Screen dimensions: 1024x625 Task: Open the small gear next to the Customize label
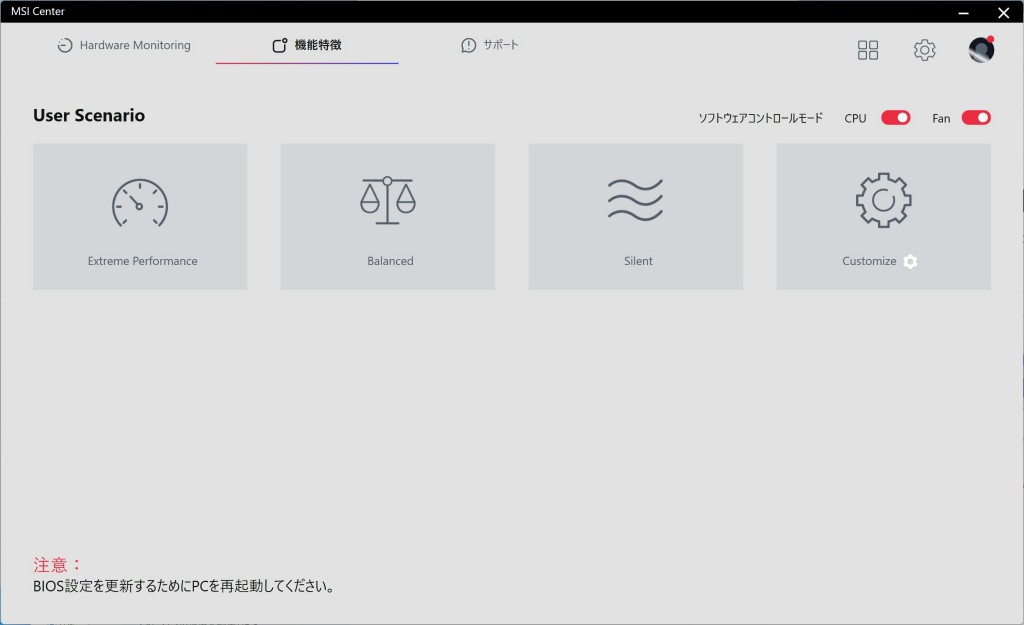(x=910, y=261)
